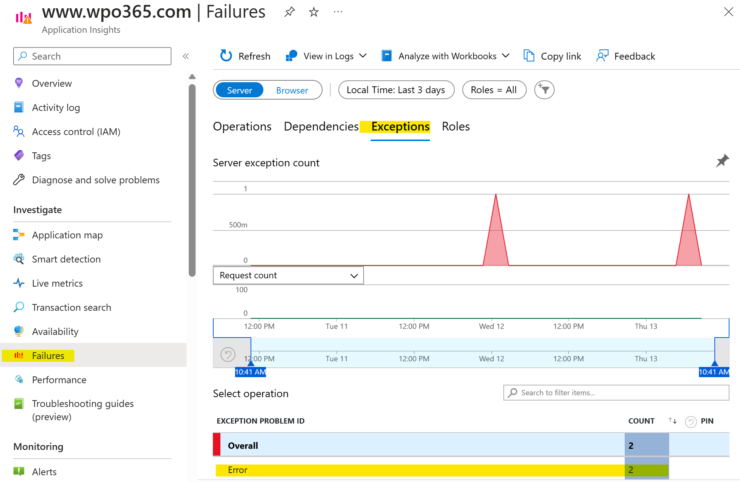
Task: Click the Refresh button label
Action: (254, 56)
